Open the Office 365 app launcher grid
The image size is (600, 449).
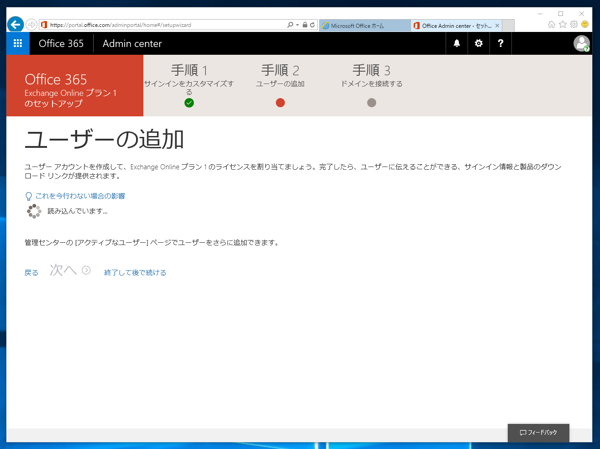pyautogui.click(x=18, y=43)
